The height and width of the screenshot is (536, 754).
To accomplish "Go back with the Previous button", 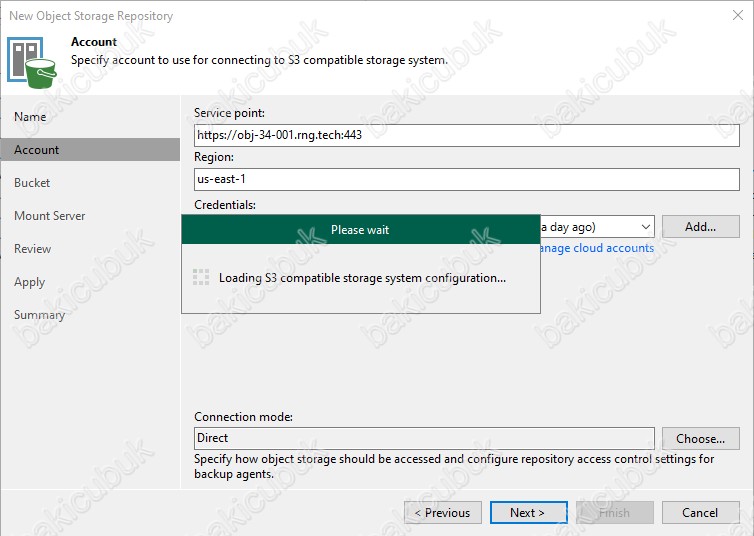I will [442, 513].
